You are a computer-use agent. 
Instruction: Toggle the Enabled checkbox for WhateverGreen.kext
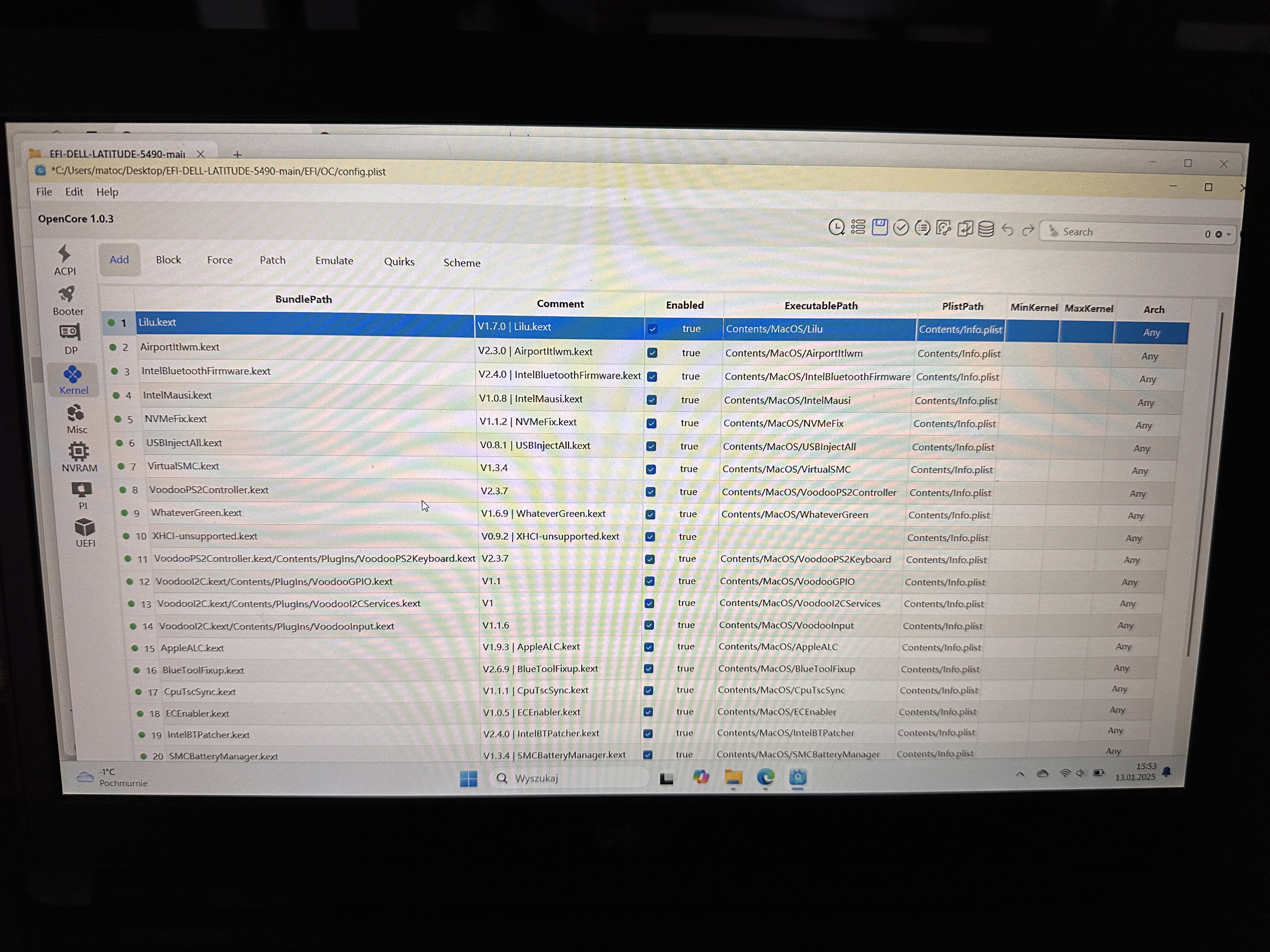pos(650,515)
